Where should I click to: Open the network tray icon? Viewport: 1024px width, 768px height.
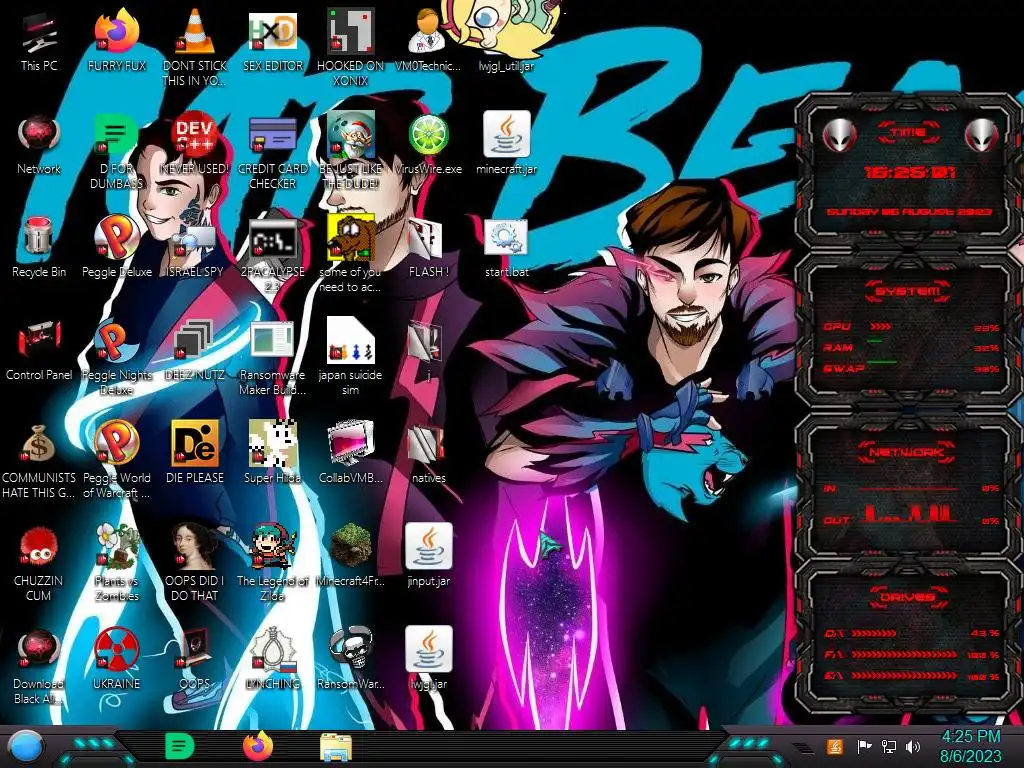888,746
